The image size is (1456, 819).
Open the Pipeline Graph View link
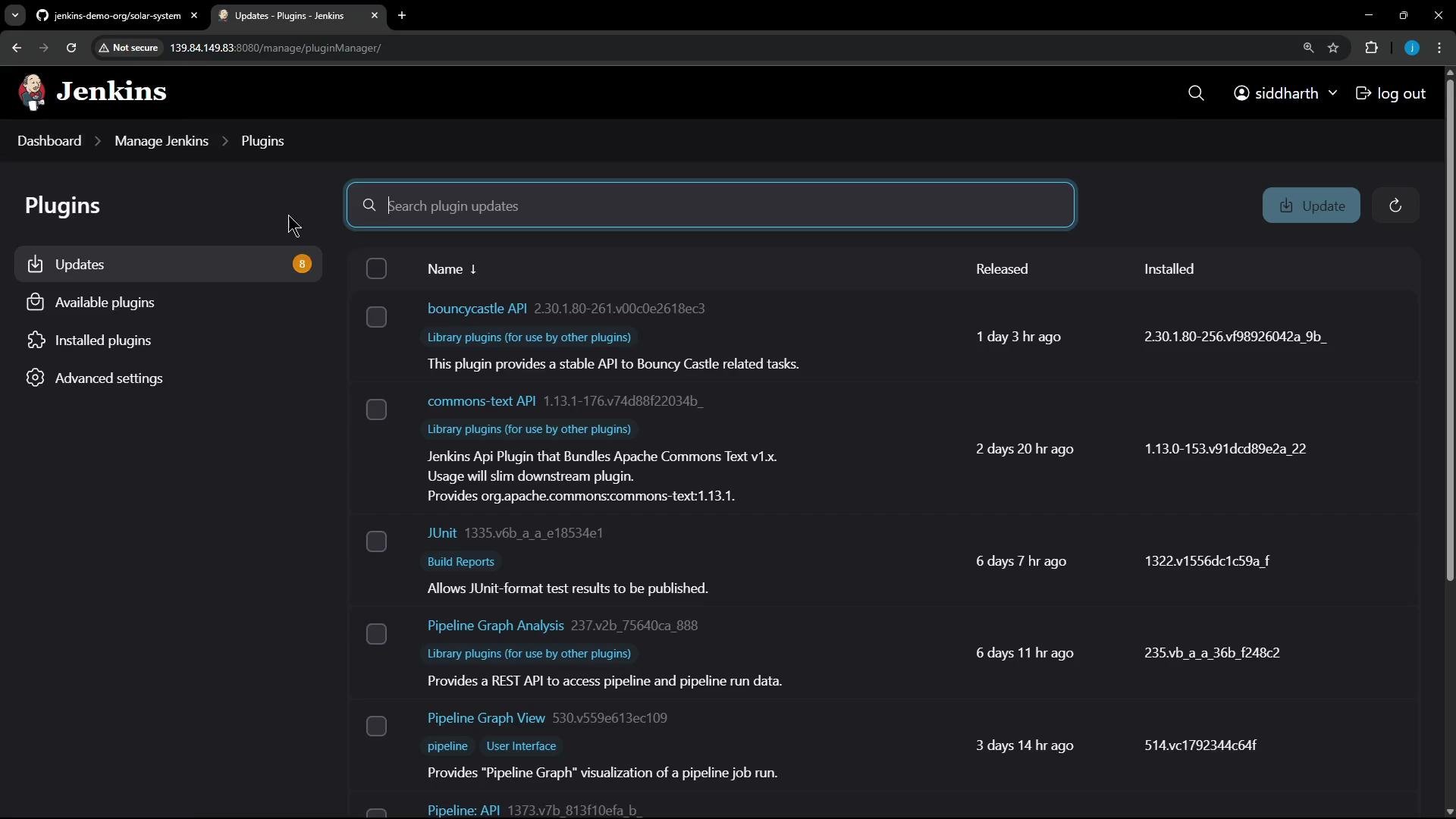(x=486, y=718)
